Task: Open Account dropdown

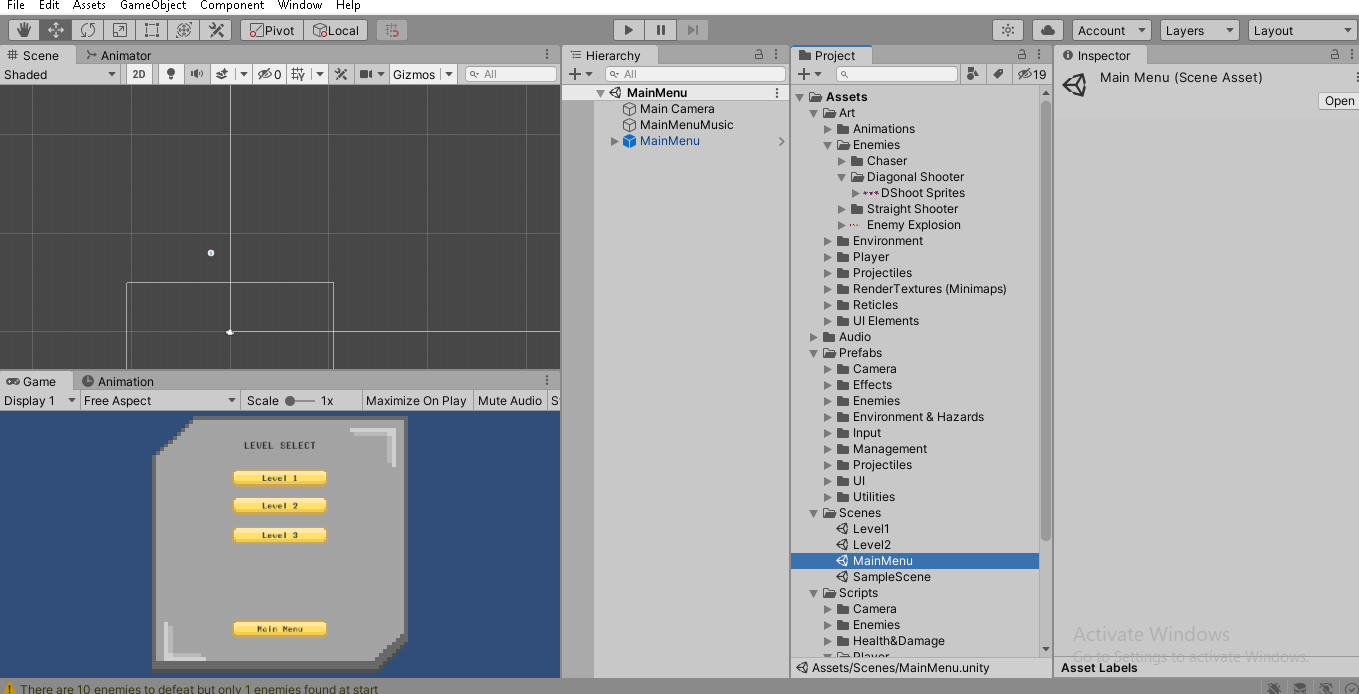Action: point(1112,30)
